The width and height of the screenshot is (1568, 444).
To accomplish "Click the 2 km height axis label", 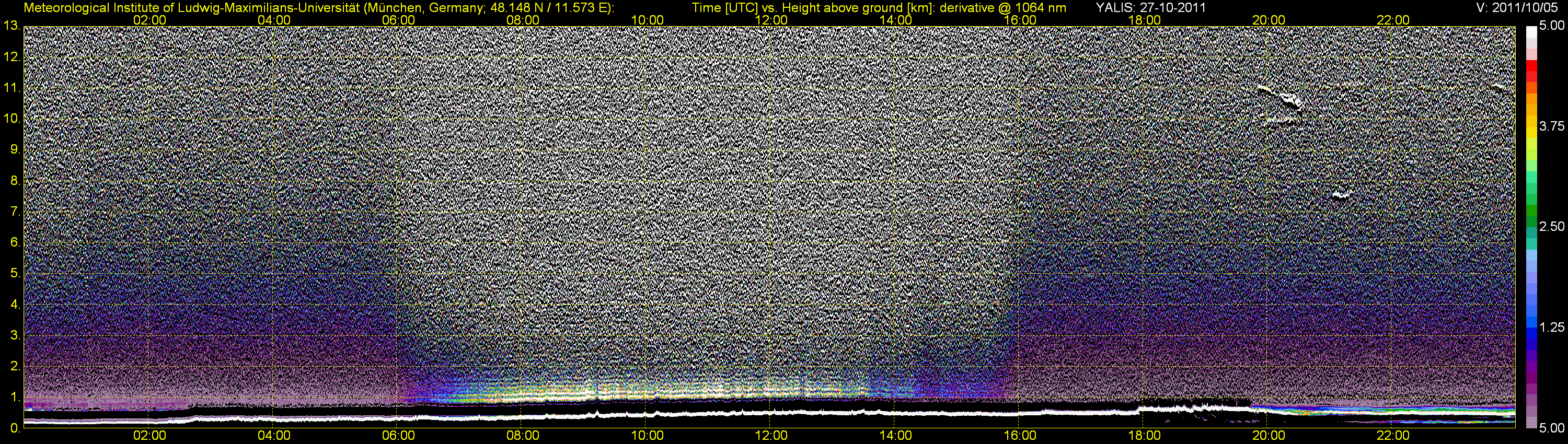I will 15,366.
